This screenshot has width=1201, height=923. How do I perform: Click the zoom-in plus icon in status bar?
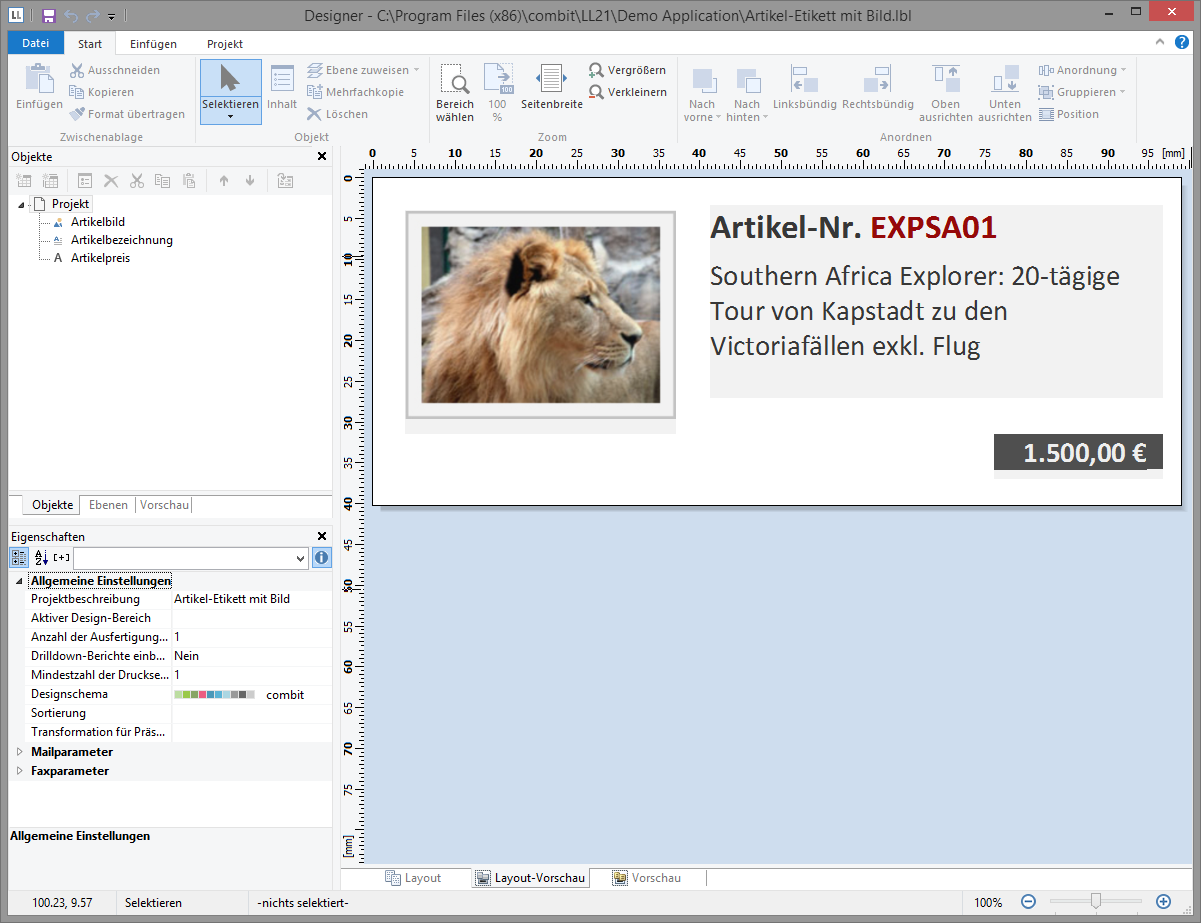(x=1163, y=902)
